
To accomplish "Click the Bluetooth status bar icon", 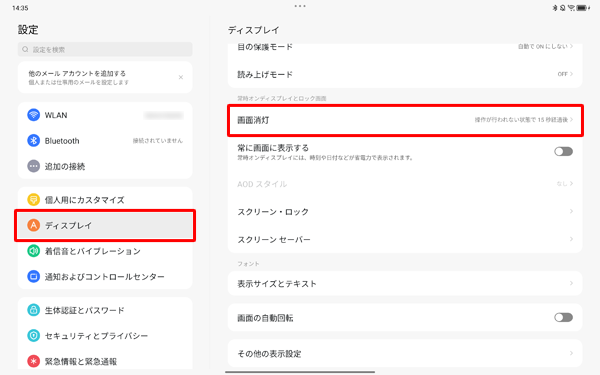I will tap(554, 8).
